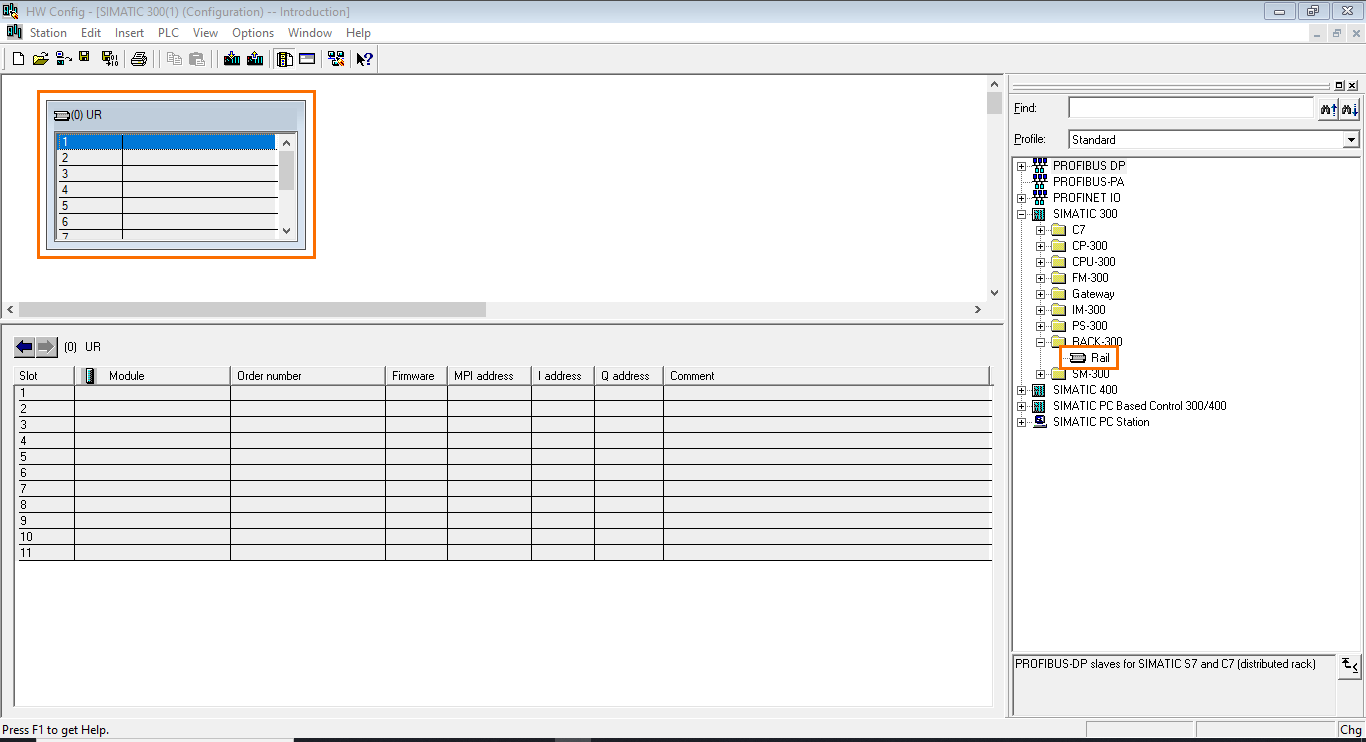Image resolution: width=1366 pixels, height=742 pixels.
Task: Collapse the RACK-300 folder
Action: click(1040, 341)
